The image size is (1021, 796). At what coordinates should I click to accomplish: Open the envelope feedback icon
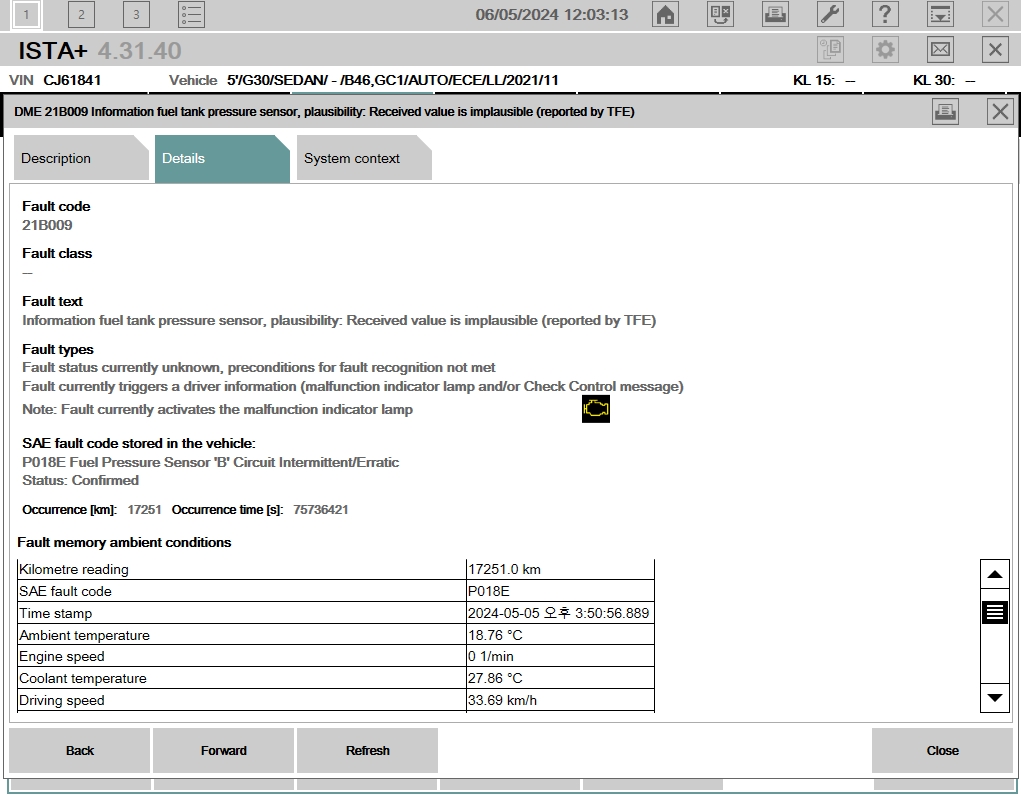(x=940, y=50)
